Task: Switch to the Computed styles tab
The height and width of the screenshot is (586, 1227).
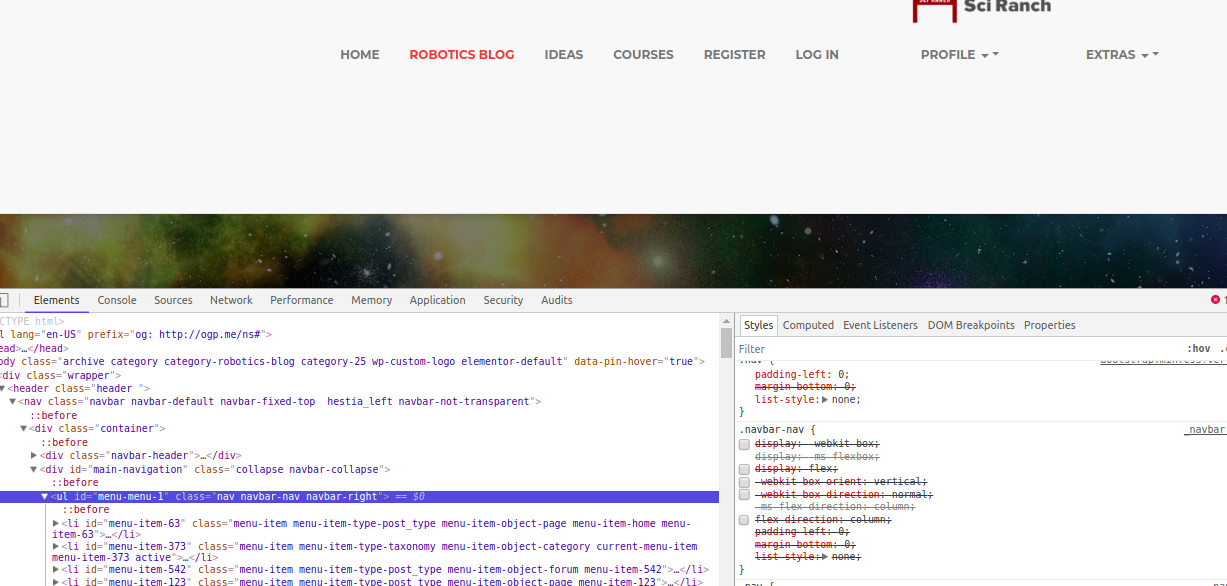Action: 808,325
